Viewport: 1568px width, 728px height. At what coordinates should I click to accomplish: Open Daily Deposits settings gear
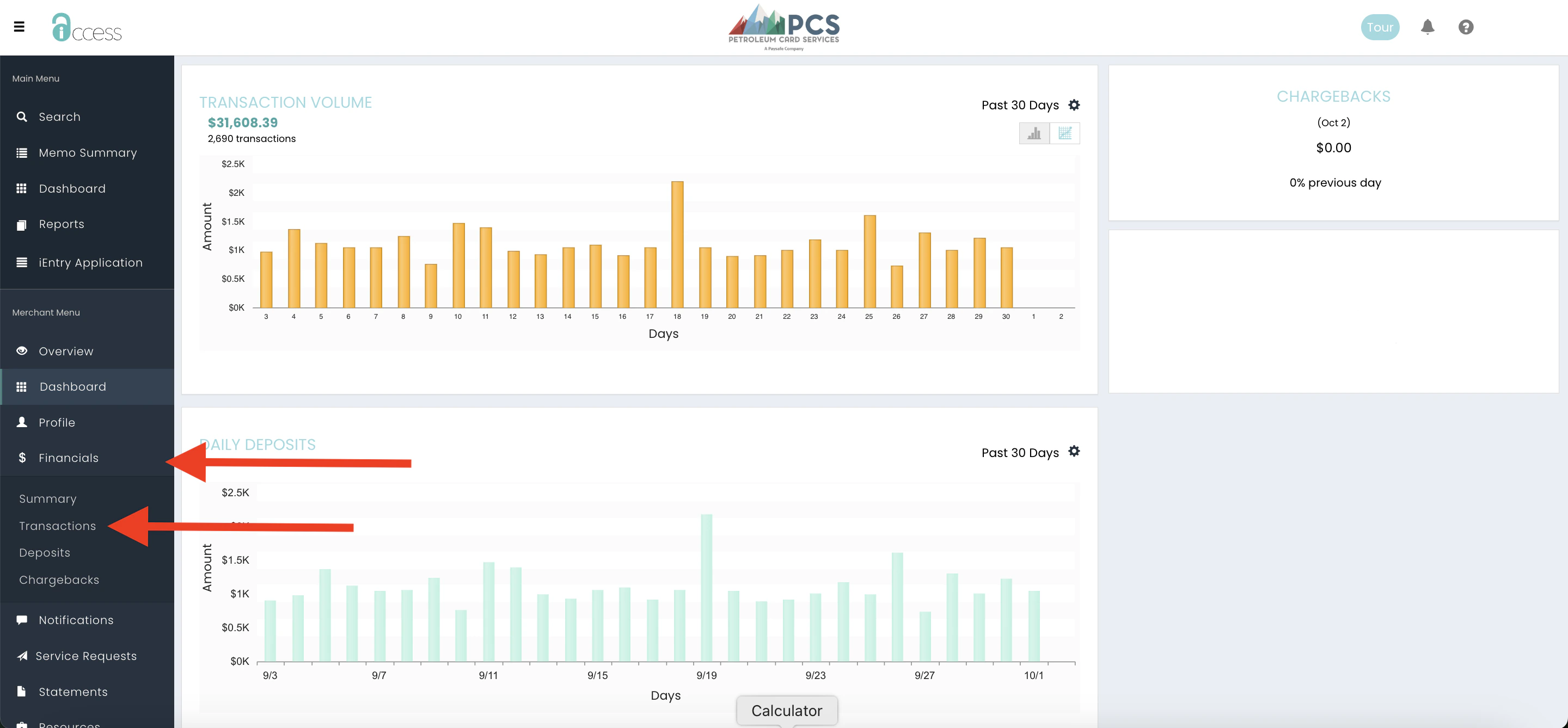point(1074,451)
